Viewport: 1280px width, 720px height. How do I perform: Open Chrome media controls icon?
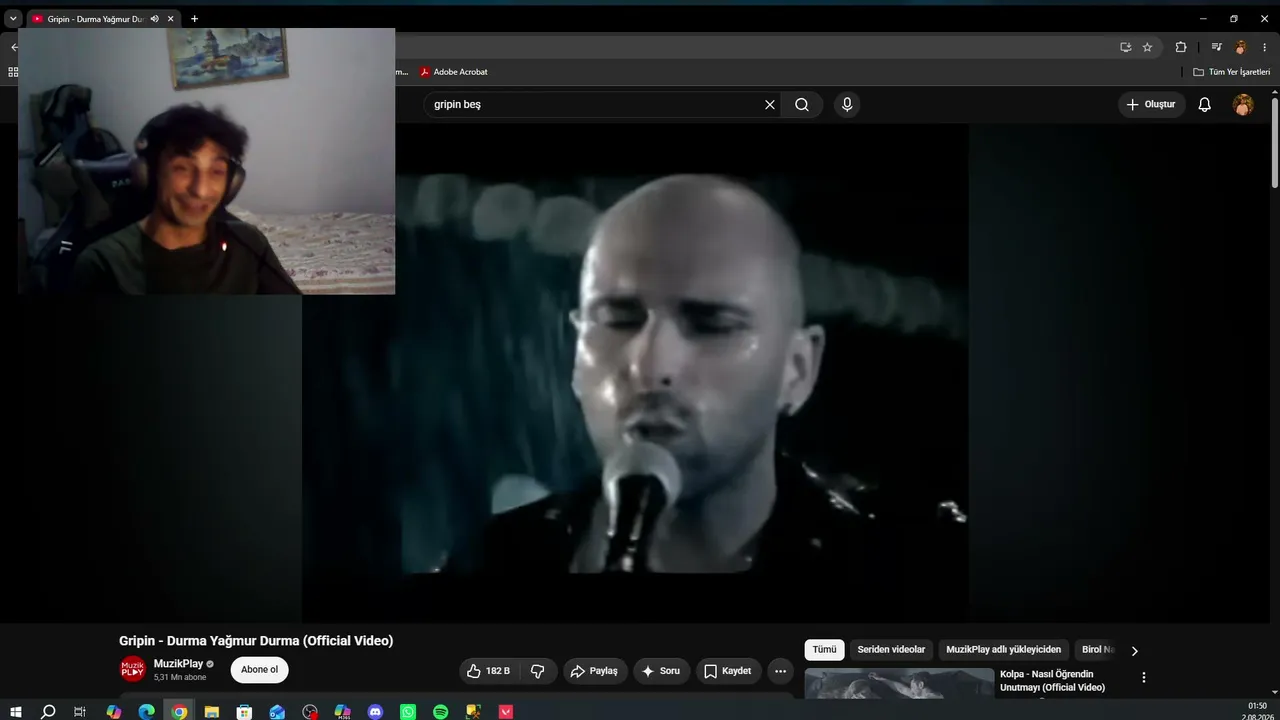[1216, 47]
